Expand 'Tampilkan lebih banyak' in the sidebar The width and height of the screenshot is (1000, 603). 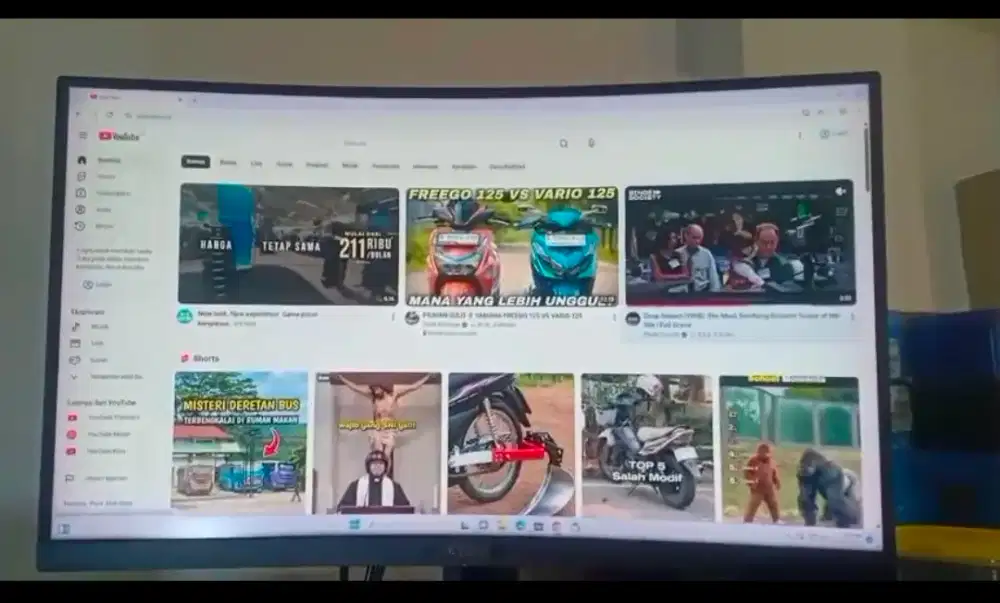107,377
